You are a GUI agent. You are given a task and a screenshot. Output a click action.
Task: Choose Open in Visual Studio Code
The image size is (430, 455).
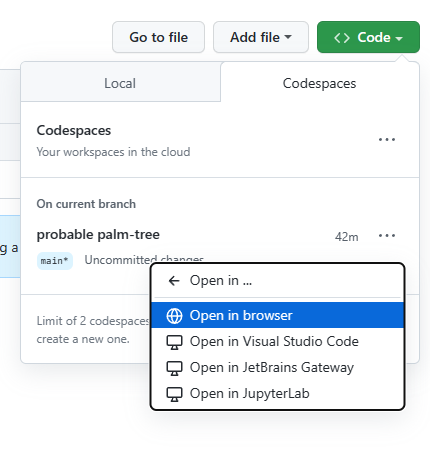[277, 342]
